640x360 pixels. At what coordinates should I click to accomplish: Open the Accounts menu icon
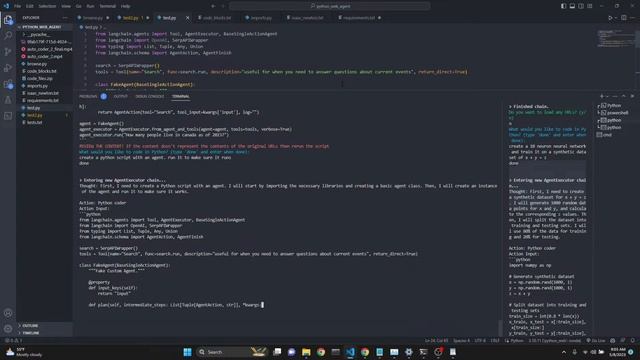click(8, 313)
